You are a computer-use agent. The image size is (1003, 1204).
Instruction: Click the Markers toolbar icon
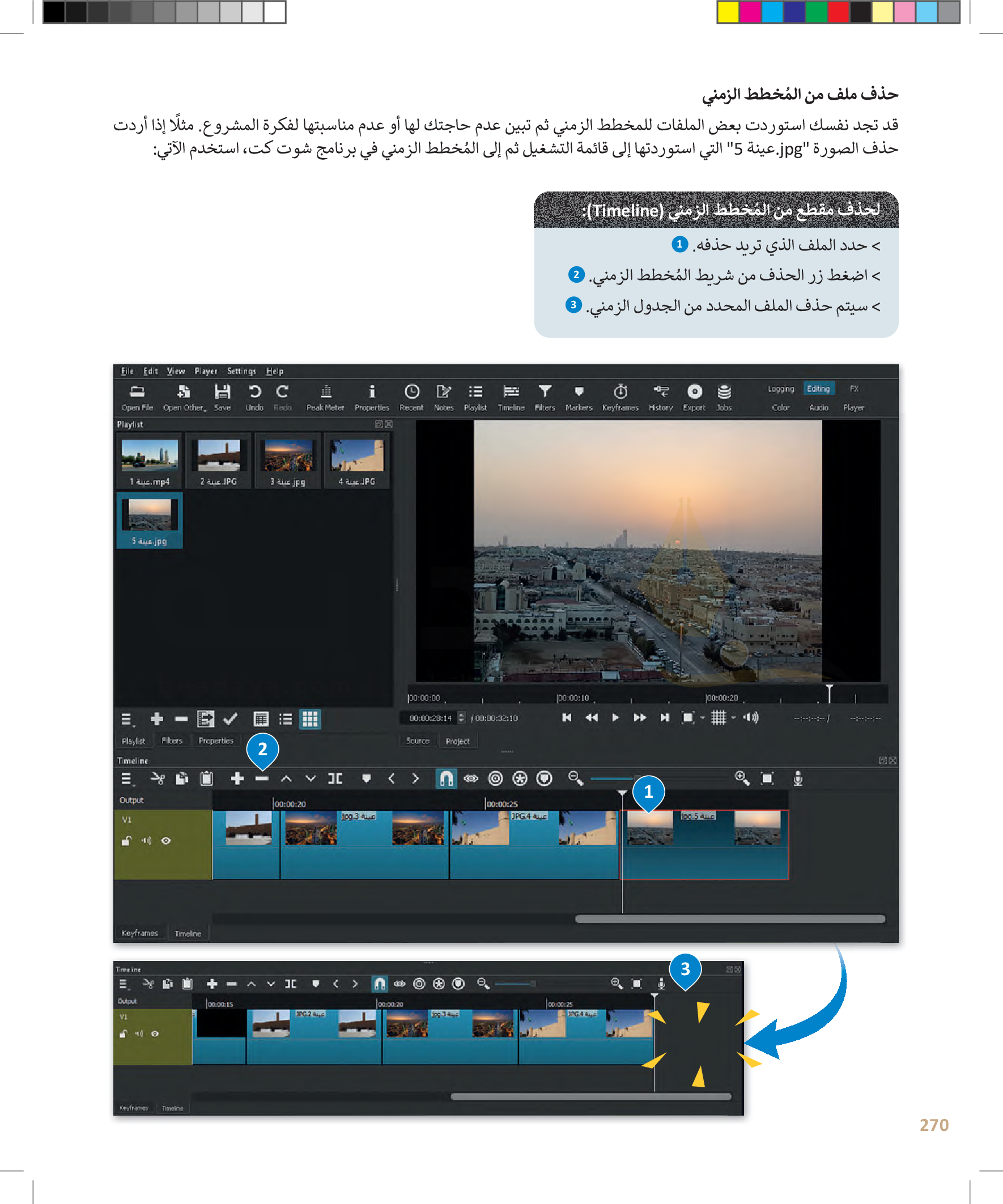click(579, 397)
